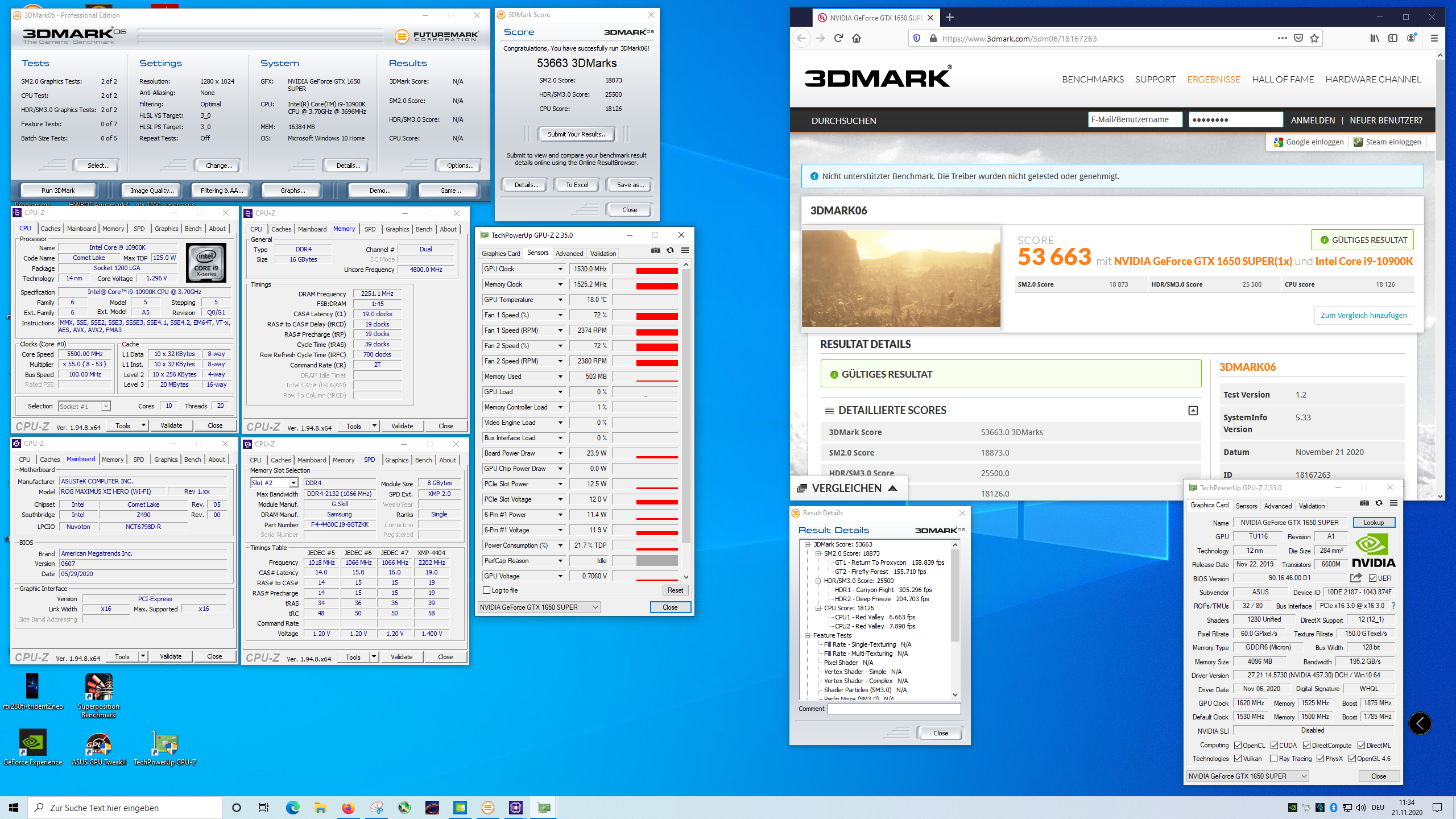Open GeForce Experience desktop shortcut
This screenshot has width=1456, height=819.
coord(32,747)
